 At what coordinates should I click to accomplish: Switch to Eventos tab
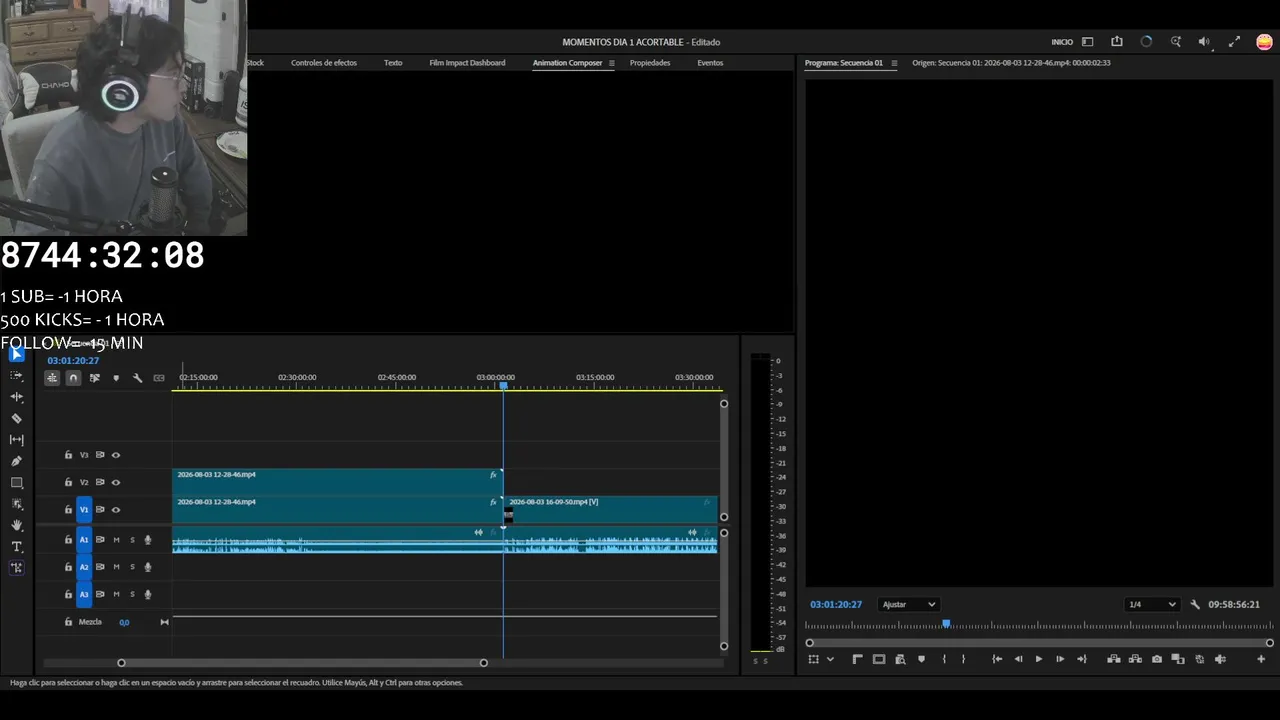(710, 63)
